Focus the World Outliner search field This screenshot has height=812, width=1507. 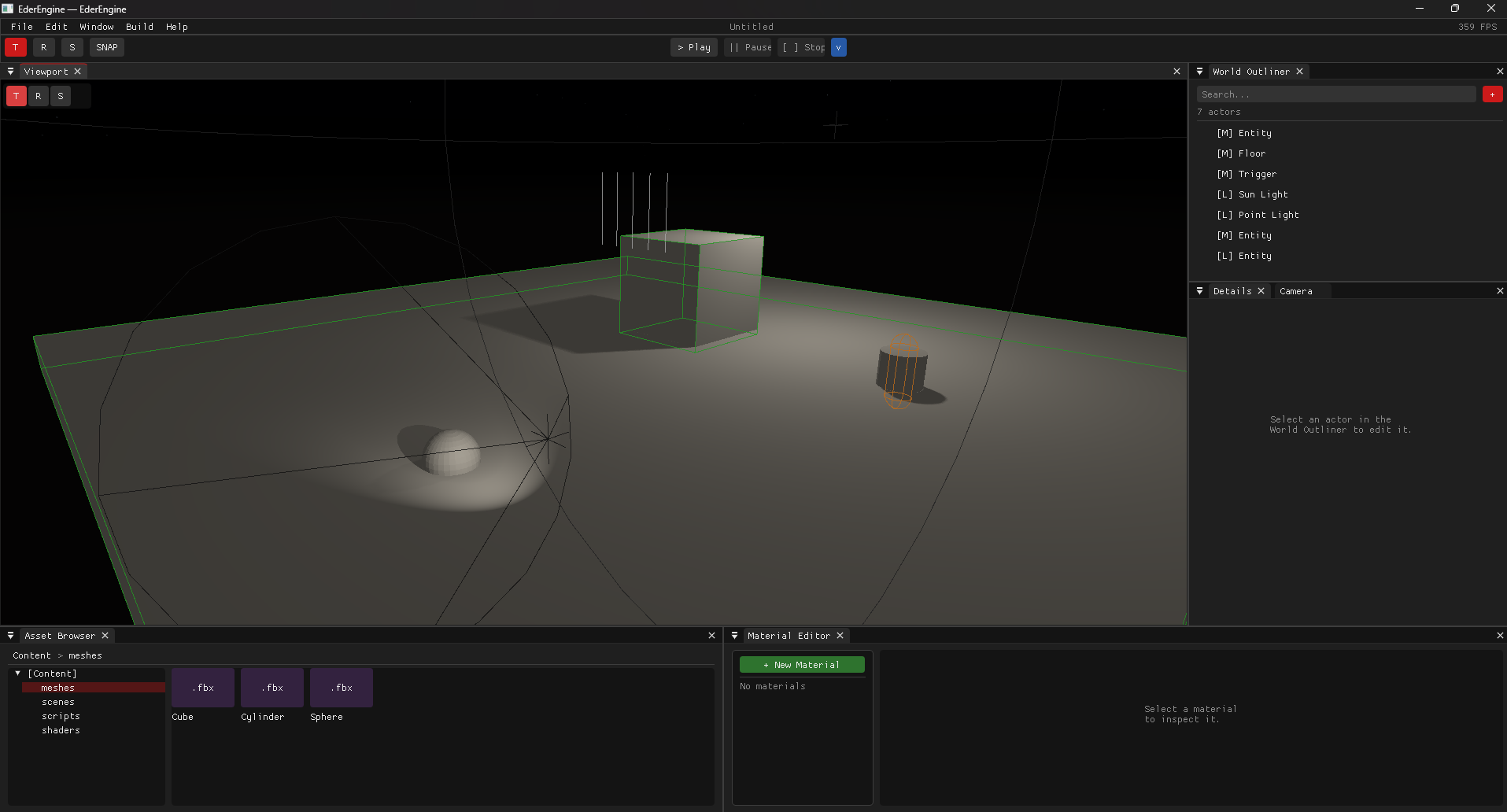pyautogui.click(x=1336, y=94)
